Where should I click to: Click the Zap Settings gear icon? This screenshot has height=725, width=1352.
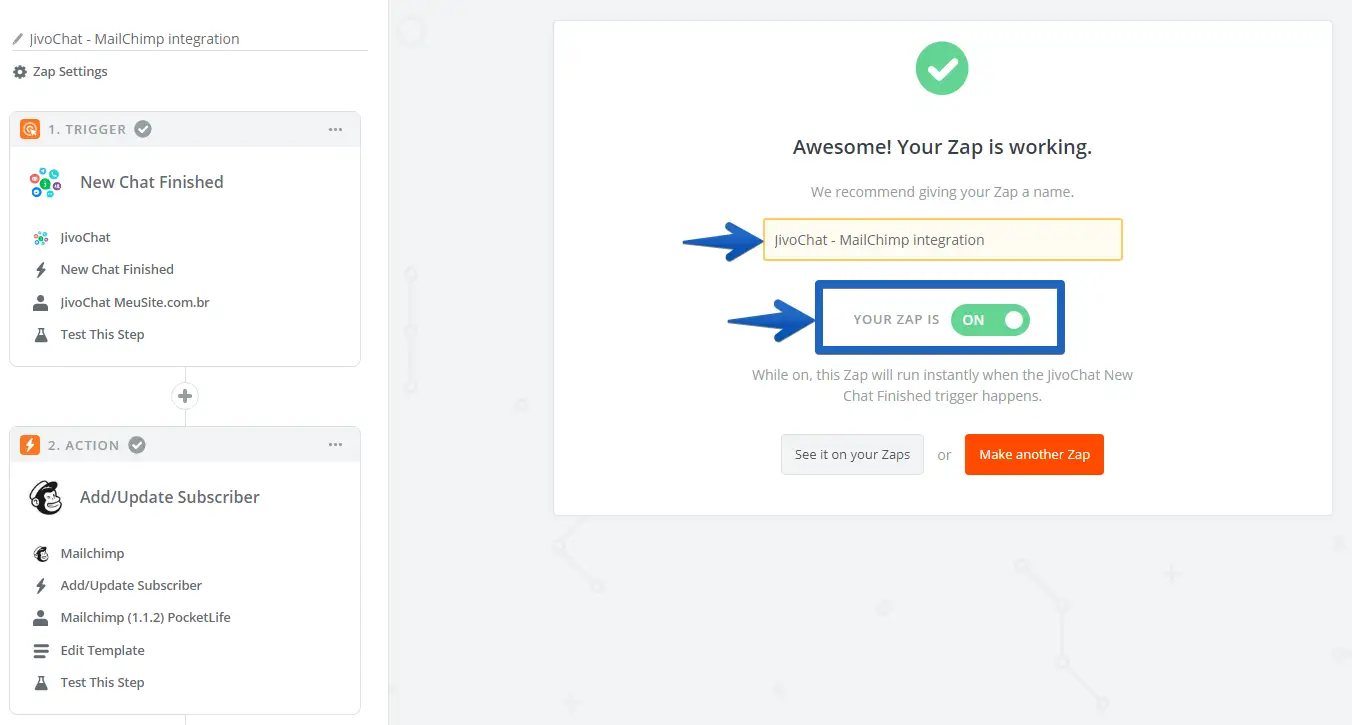click(x=20, y=72)
